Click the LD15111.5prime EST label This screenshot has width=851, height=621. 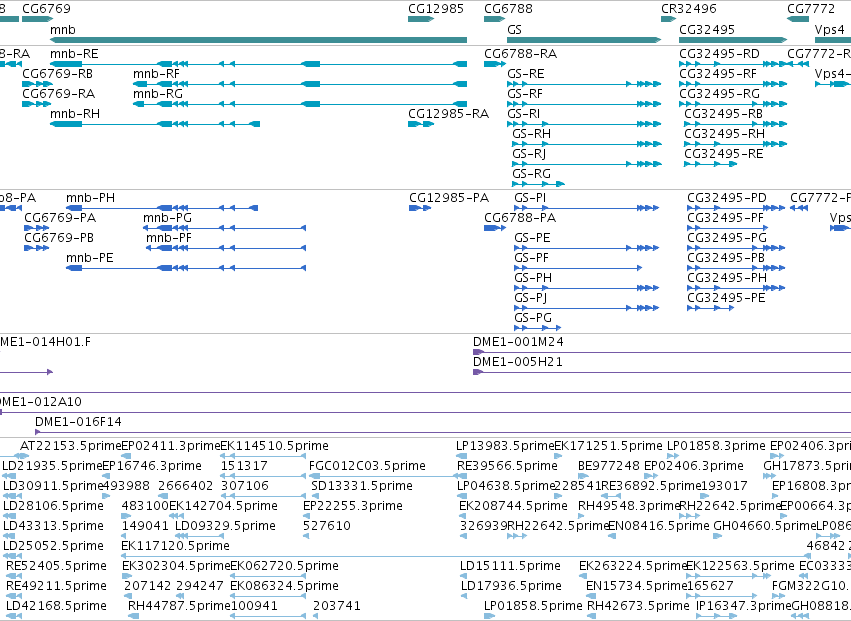510,566
